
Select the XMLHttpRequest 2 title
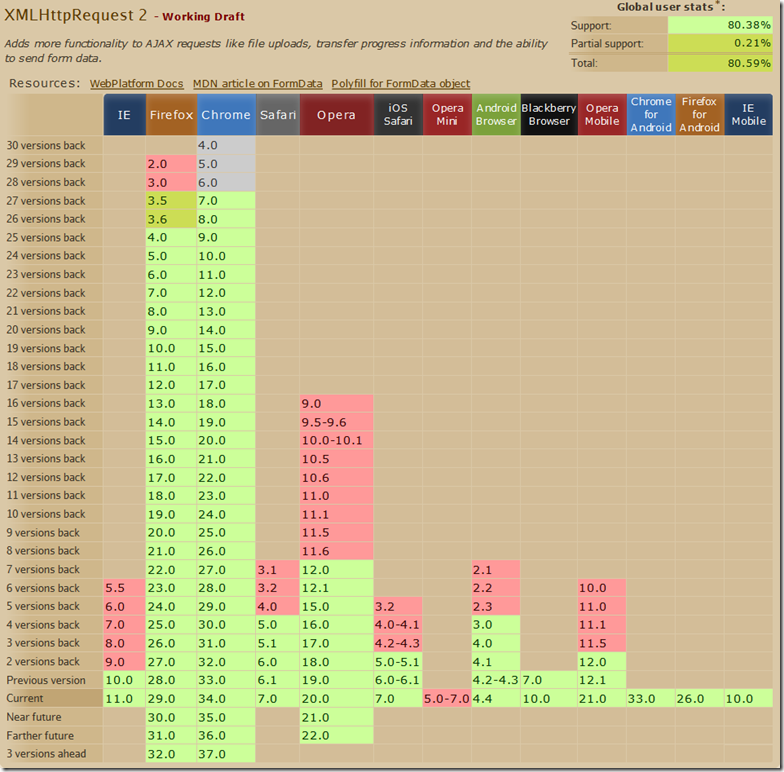pyautogui.click(x=76, y=15)
